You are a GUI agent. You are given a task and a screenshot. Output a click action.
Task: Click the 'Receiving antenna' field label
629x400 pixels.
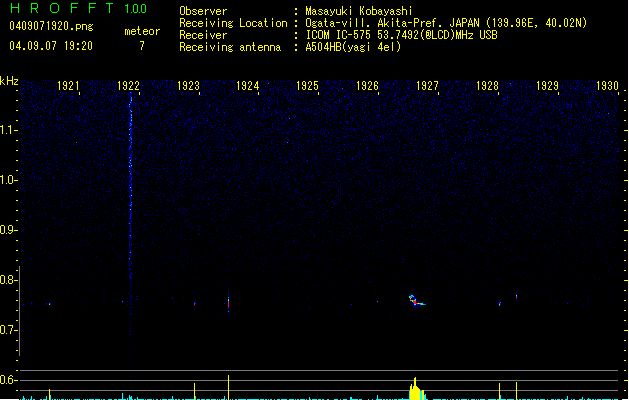(230, 47)
